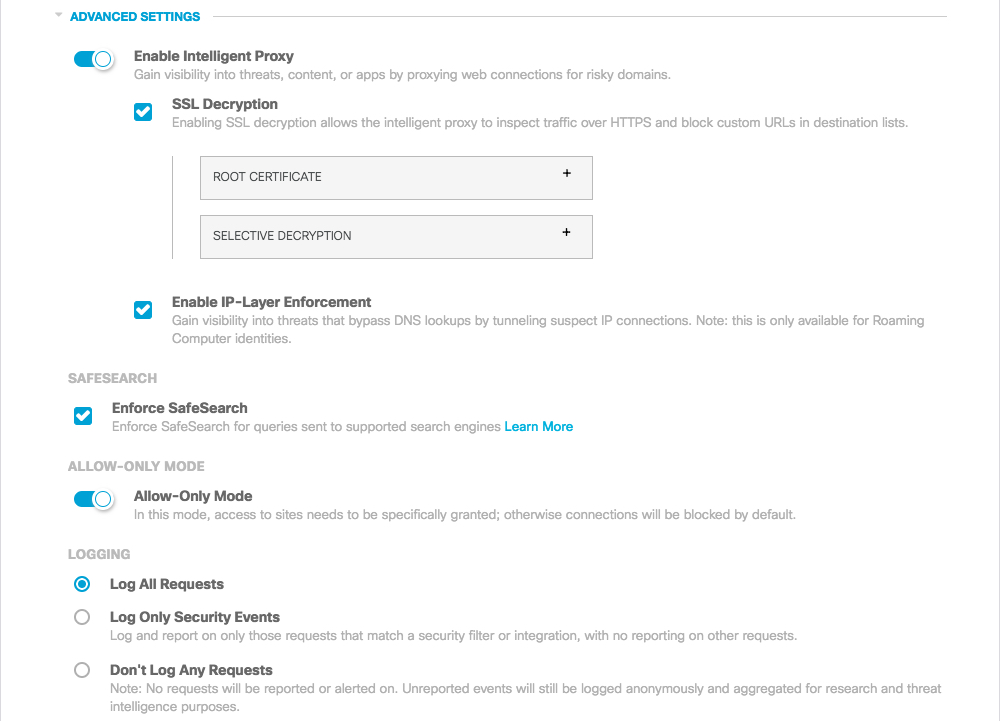Collapse the Advanced Settings section arrow
1000x721 pixels.
pos(58,15)
